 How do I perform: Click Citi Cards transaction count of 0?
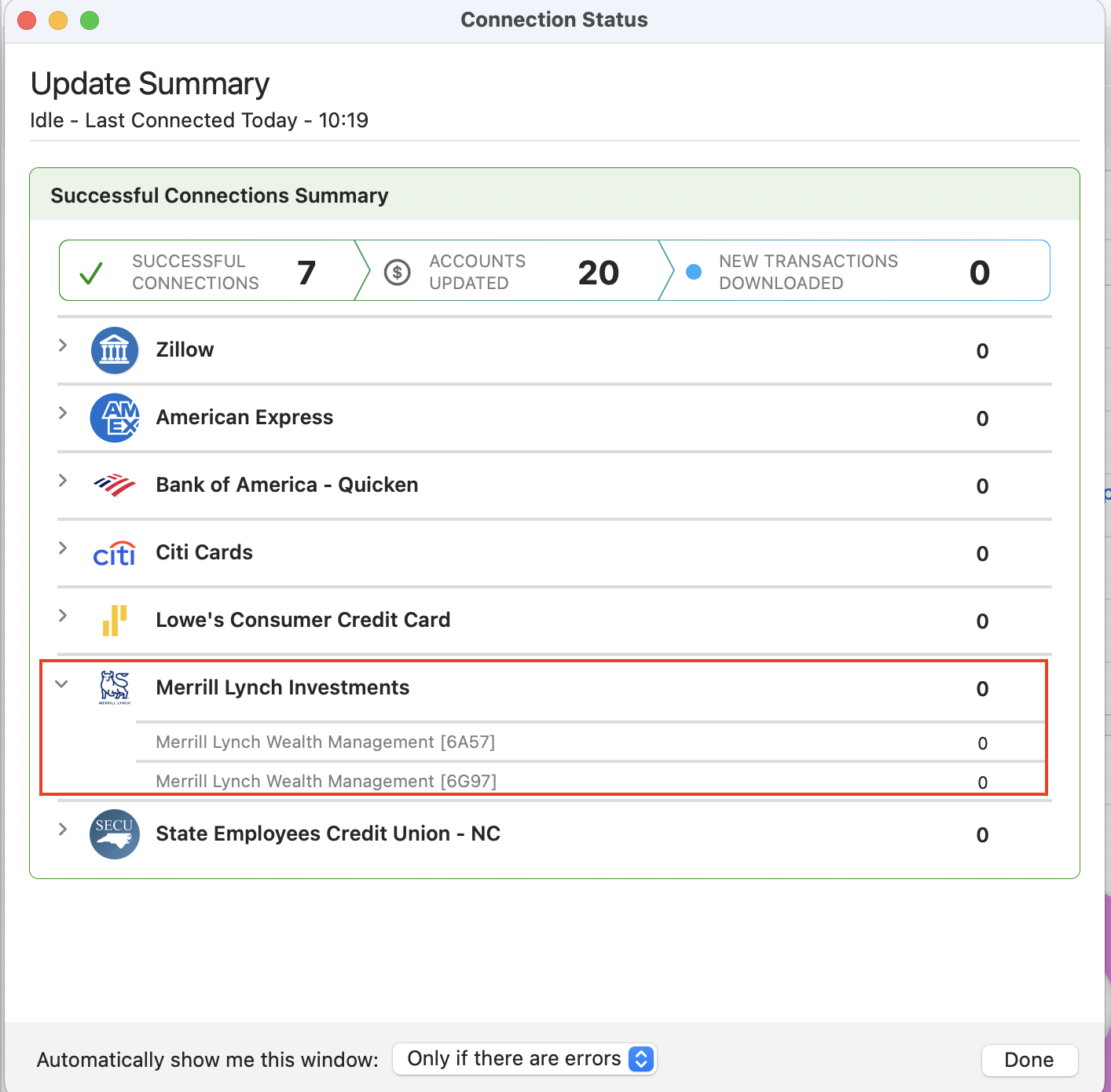(x=982, y=554)
